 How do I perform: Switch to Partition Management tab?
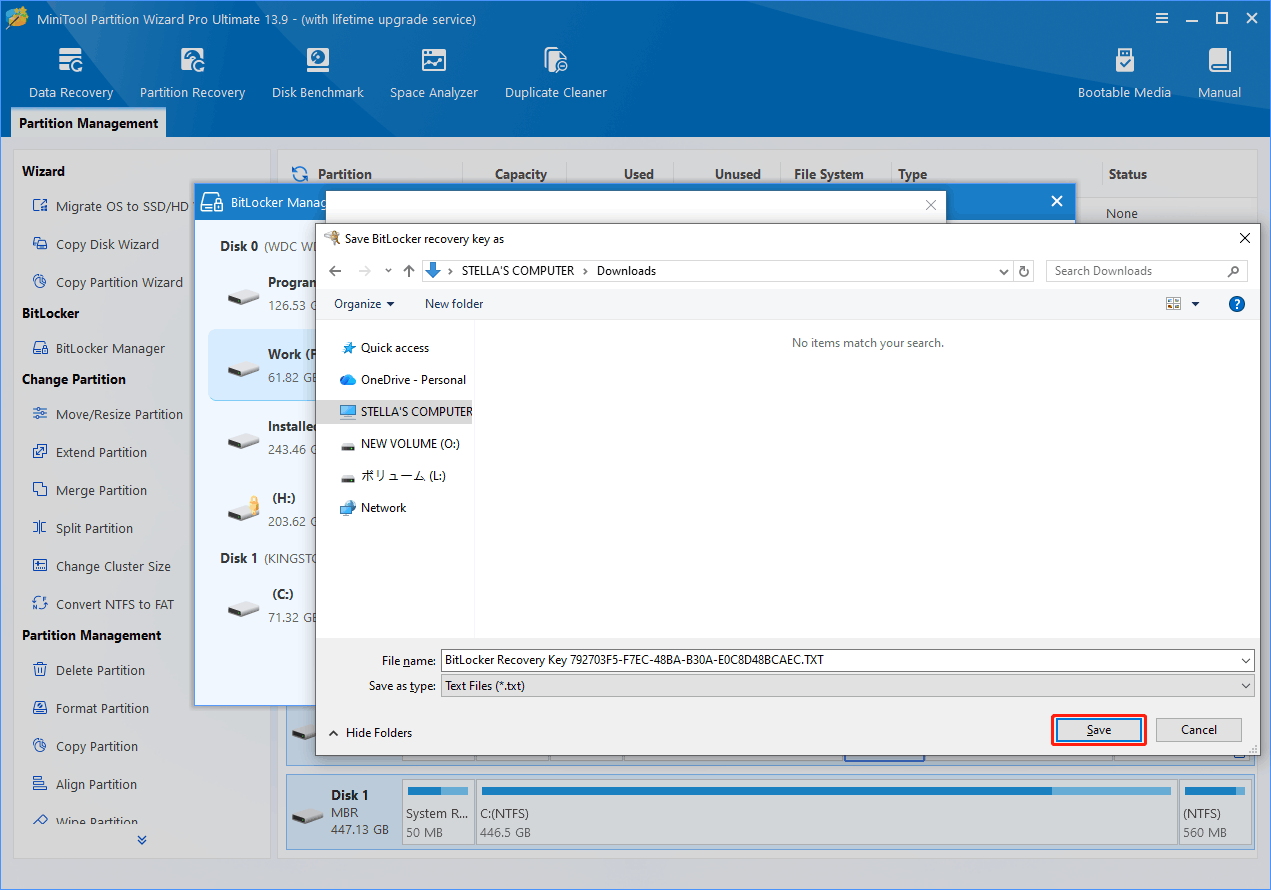tap(89, 123)
